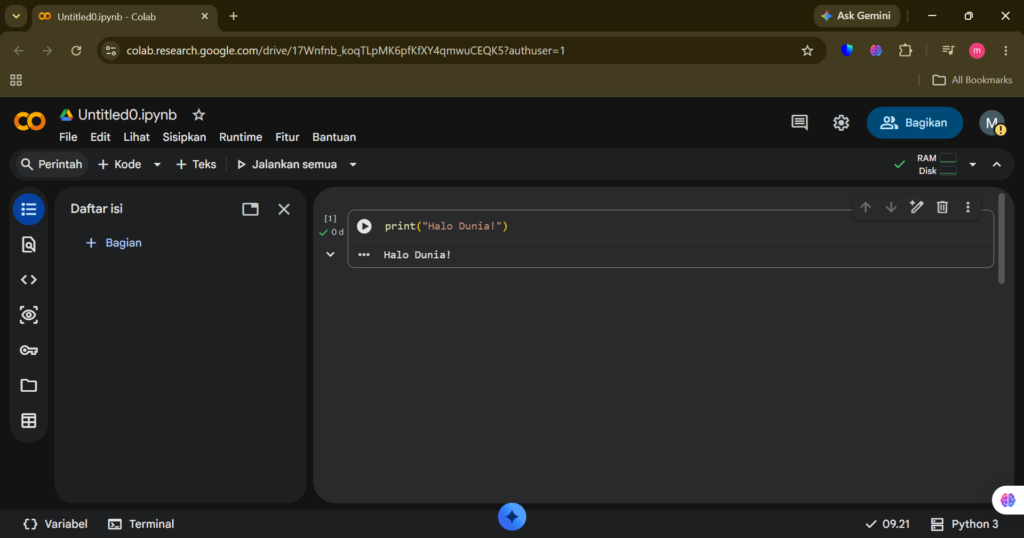Add a code cell with Kode
Viewport: 1024px width, 538px height.
(120, 165)
